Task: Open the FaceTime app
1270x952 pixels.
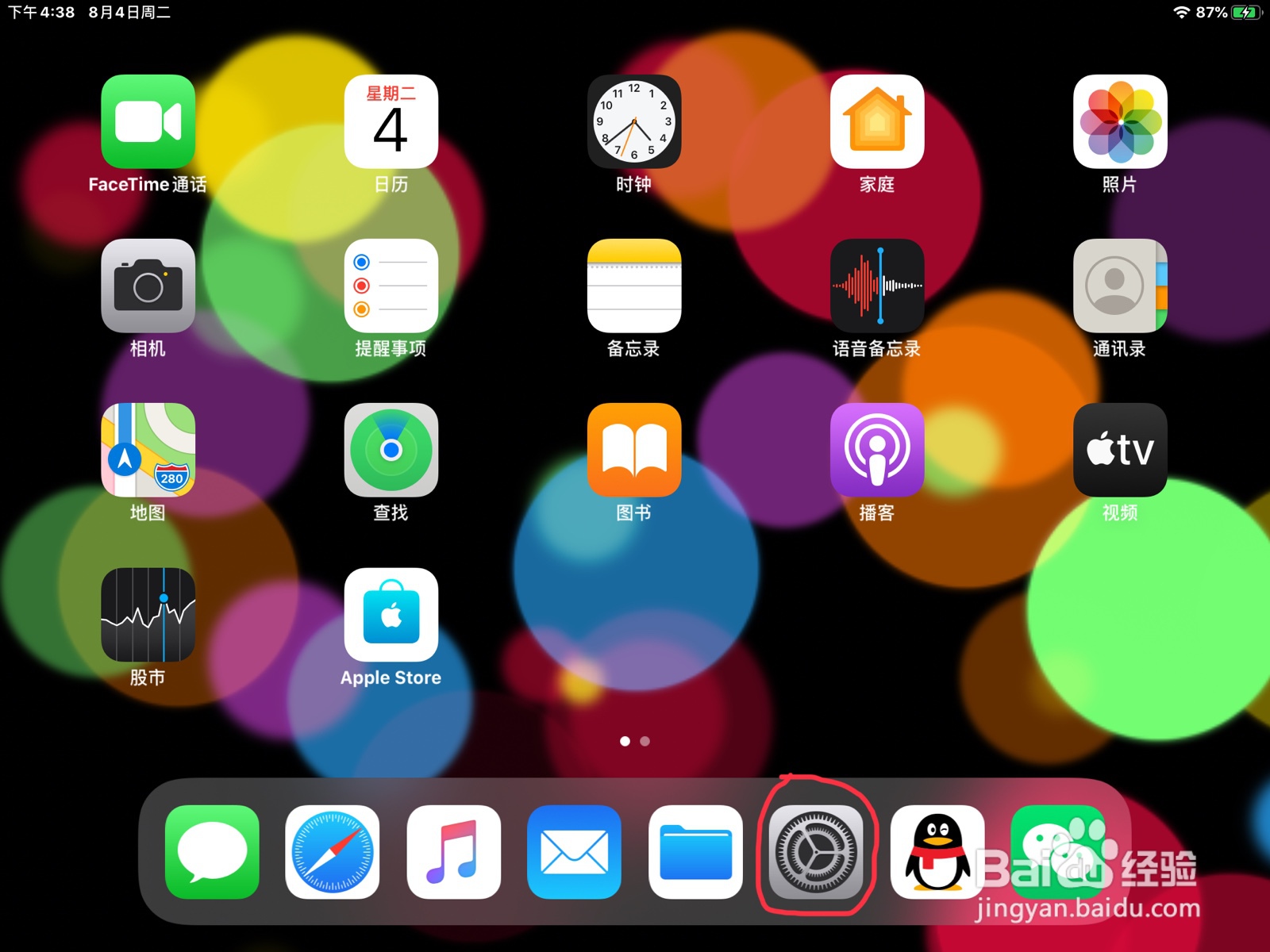Action: (148, 121)
